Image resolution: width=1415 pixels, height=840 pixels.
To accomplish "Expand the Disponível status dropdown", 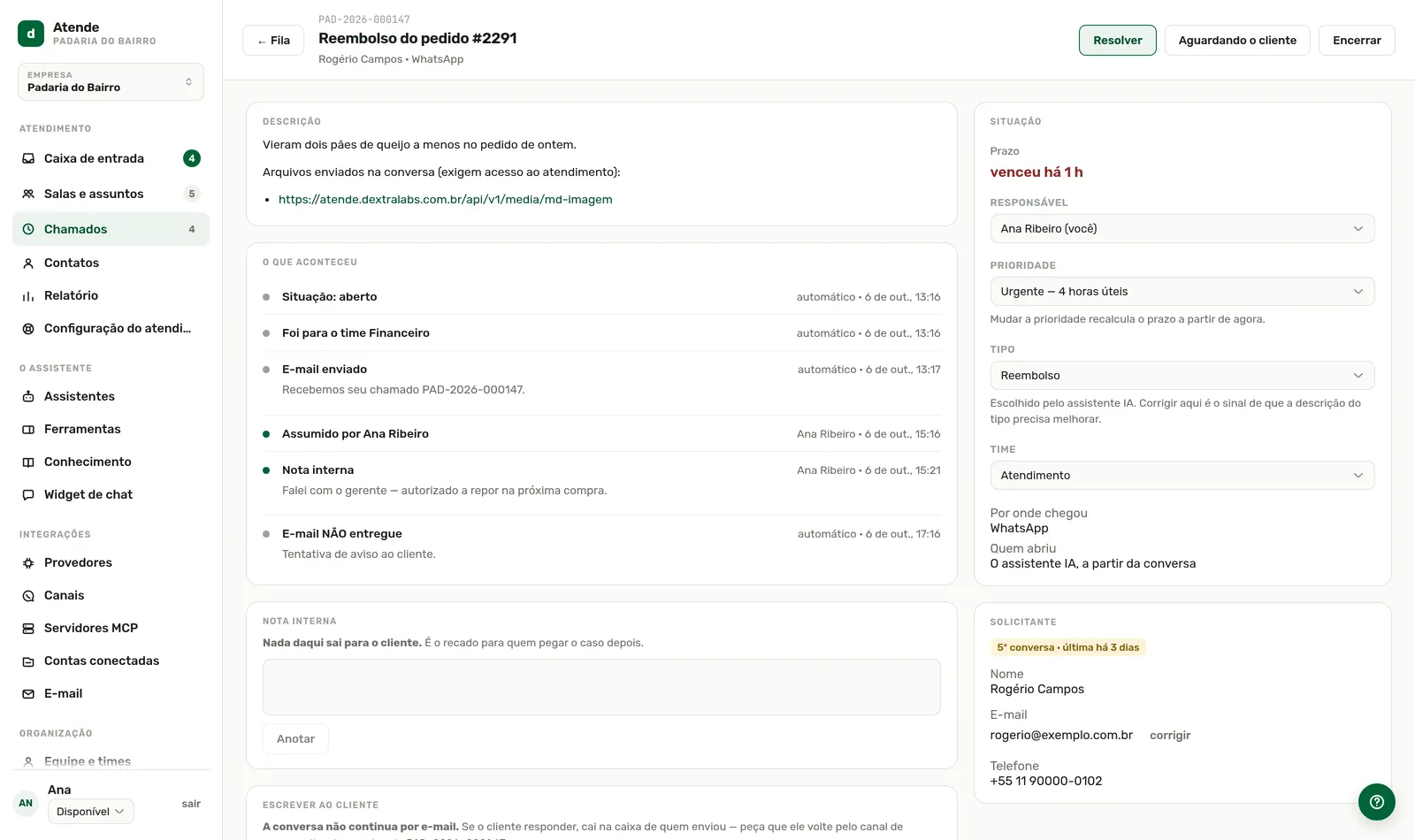I will pos(91,812).
